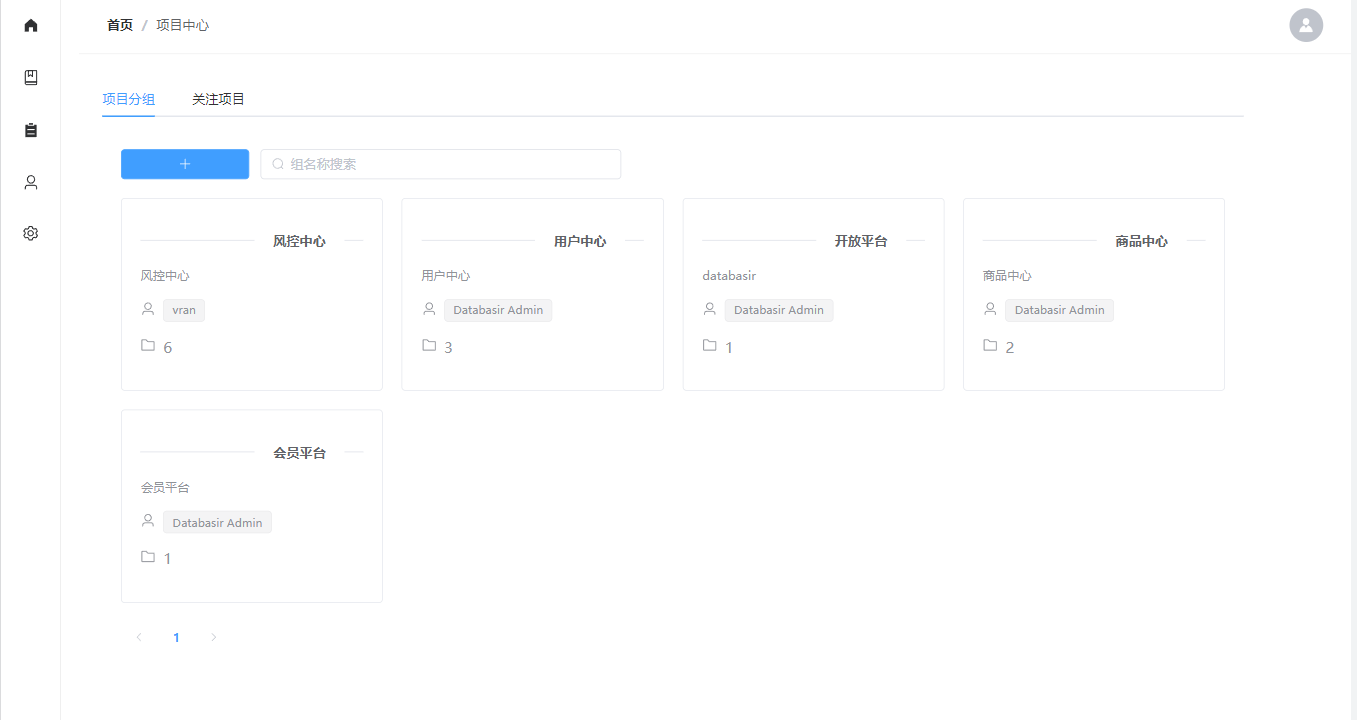The image size is (1357, 720).
Task: Click the home icon in sidebar
Action: pos(31,25)
